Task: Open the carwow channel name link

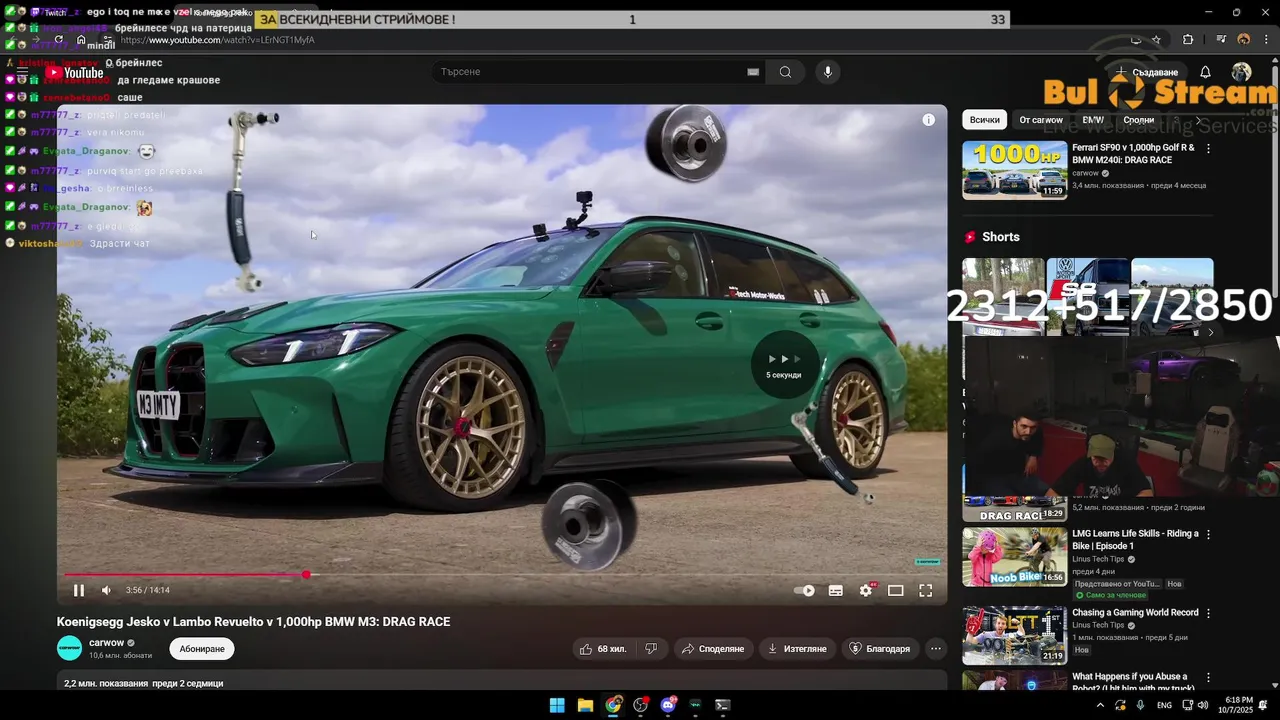Action: (x=107, y=643)
